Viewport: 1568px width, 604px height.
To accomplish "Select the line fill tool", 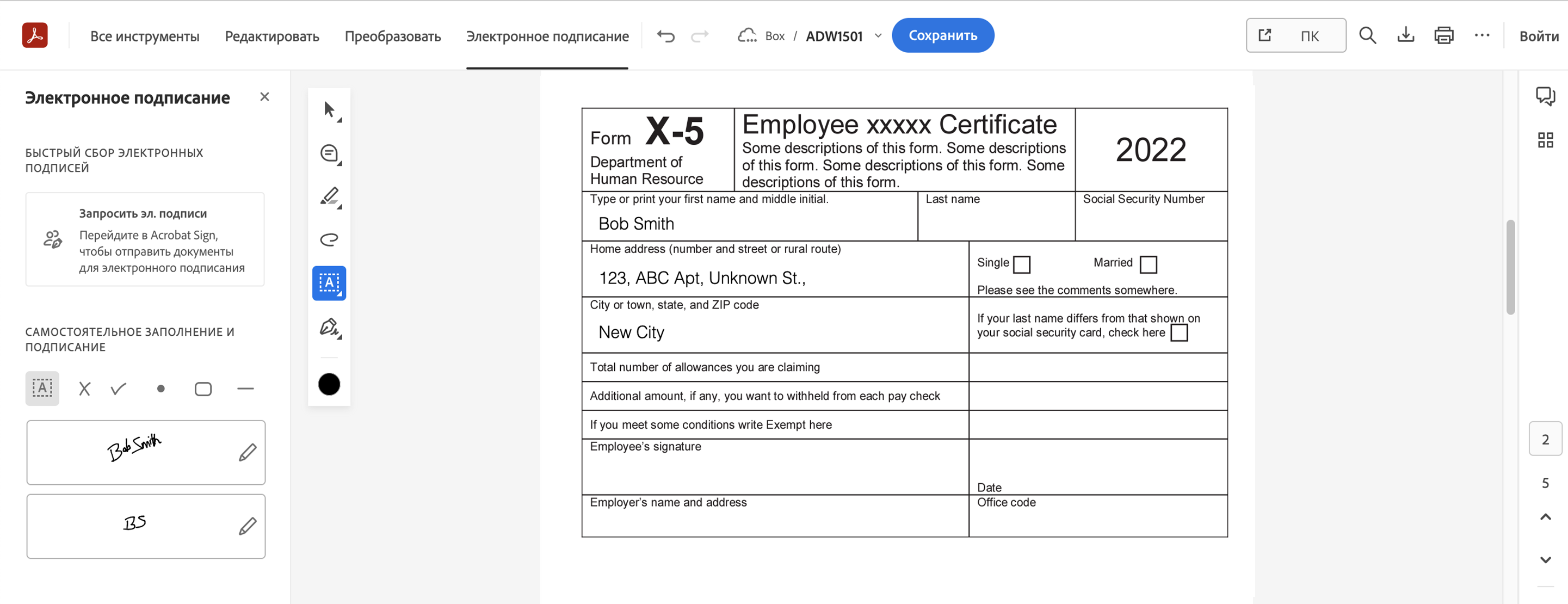I will tap(245, 389).
